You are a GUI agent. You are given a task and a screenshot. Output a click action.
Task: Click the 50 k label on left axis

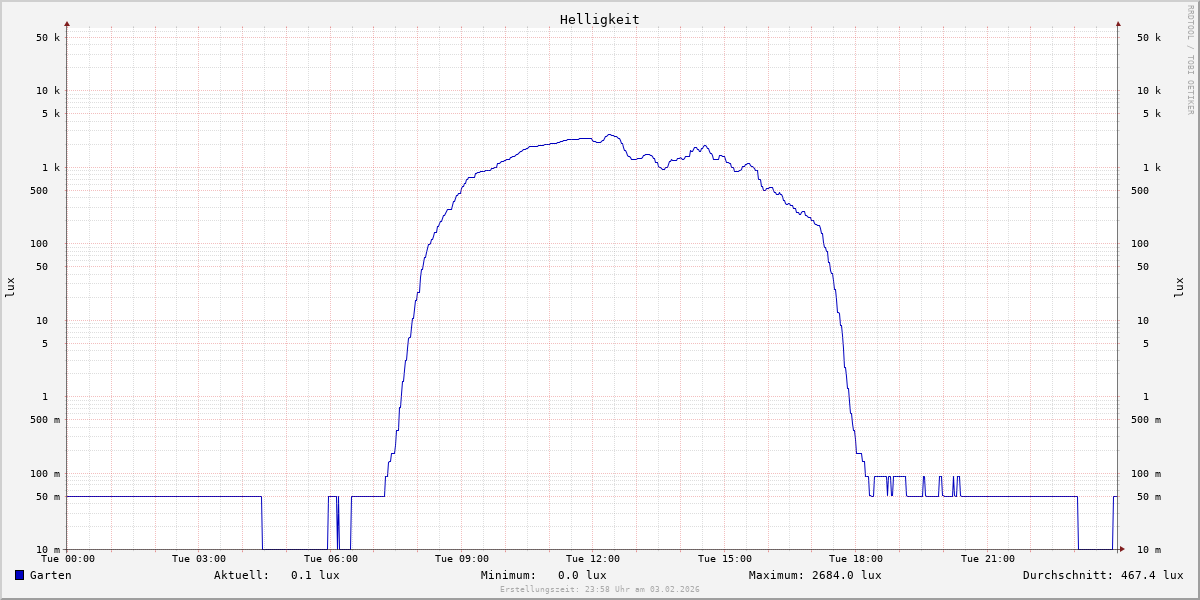coord(49,38)
